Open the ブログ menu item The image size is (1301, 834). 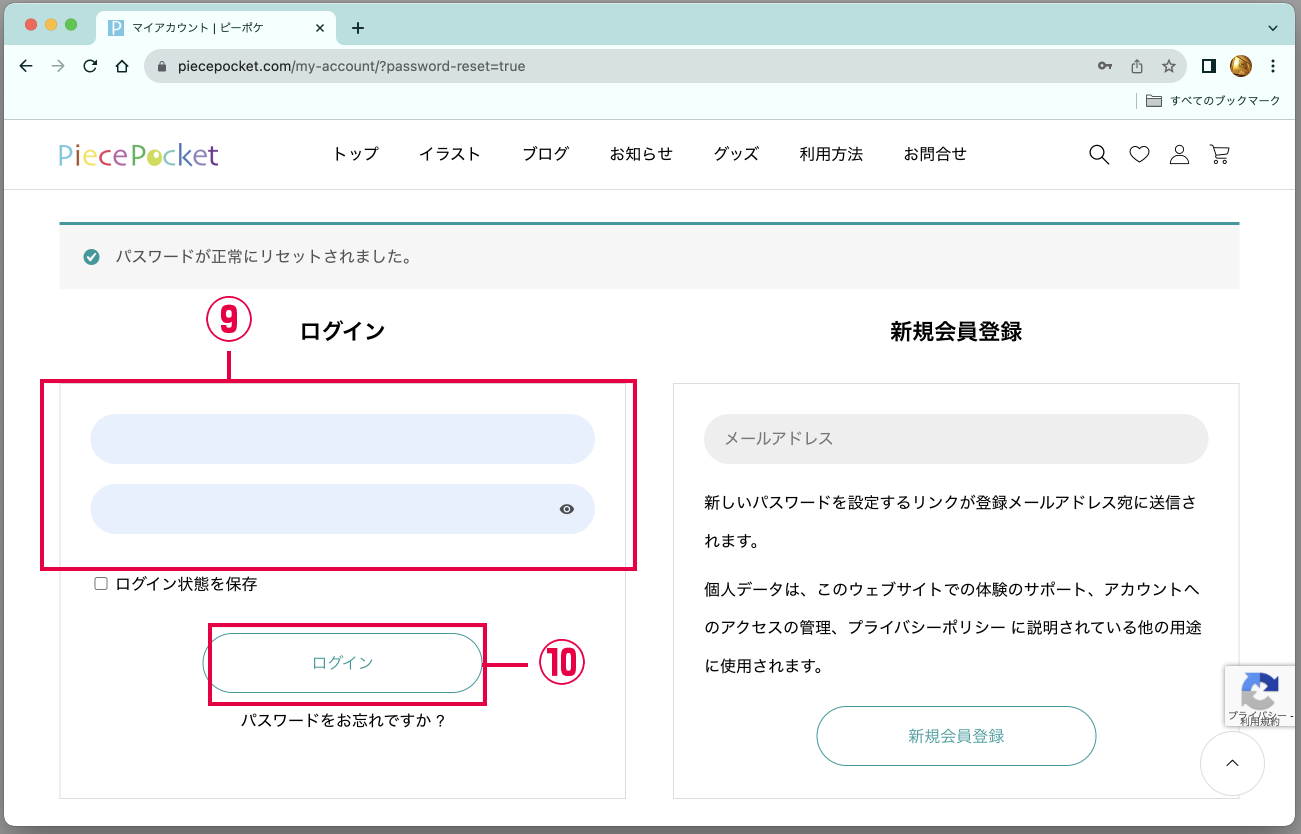point(545,154)
